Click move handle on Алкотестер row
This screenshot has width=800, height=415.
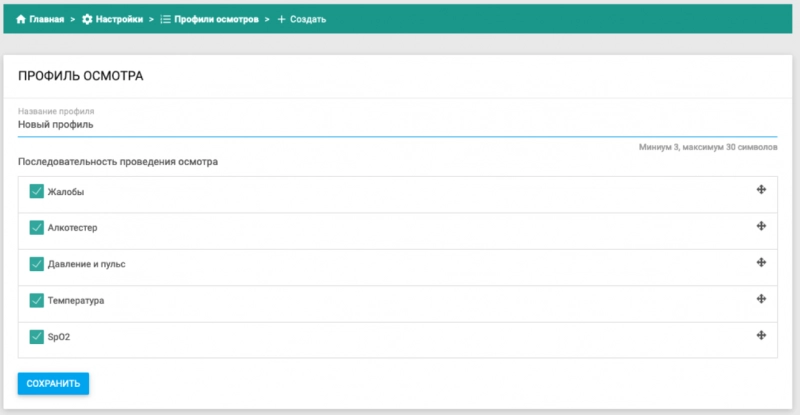pos(761,226)
